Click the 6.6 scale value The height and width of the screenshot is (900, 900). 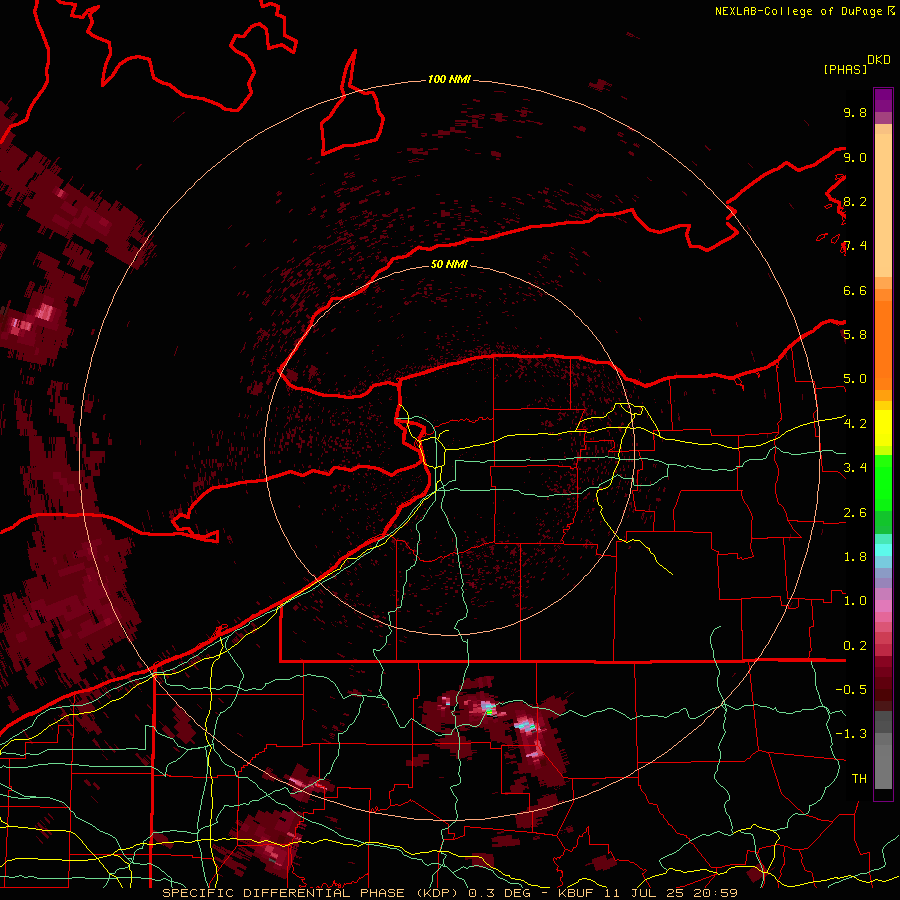coord(855,290)
